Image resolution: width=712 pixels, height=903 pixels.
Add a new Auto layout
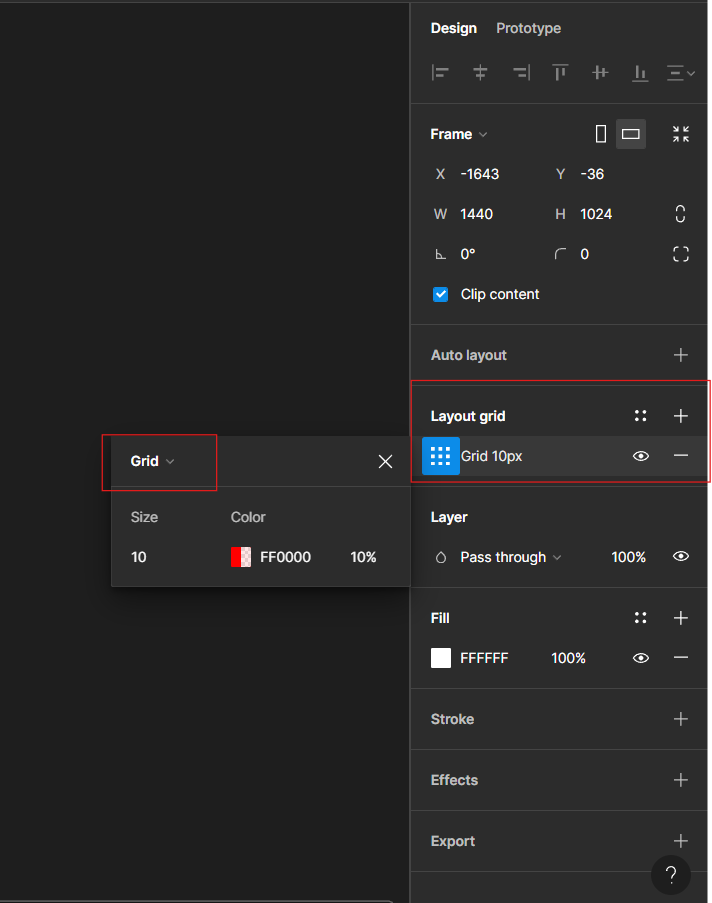click(x=681, y=355)
